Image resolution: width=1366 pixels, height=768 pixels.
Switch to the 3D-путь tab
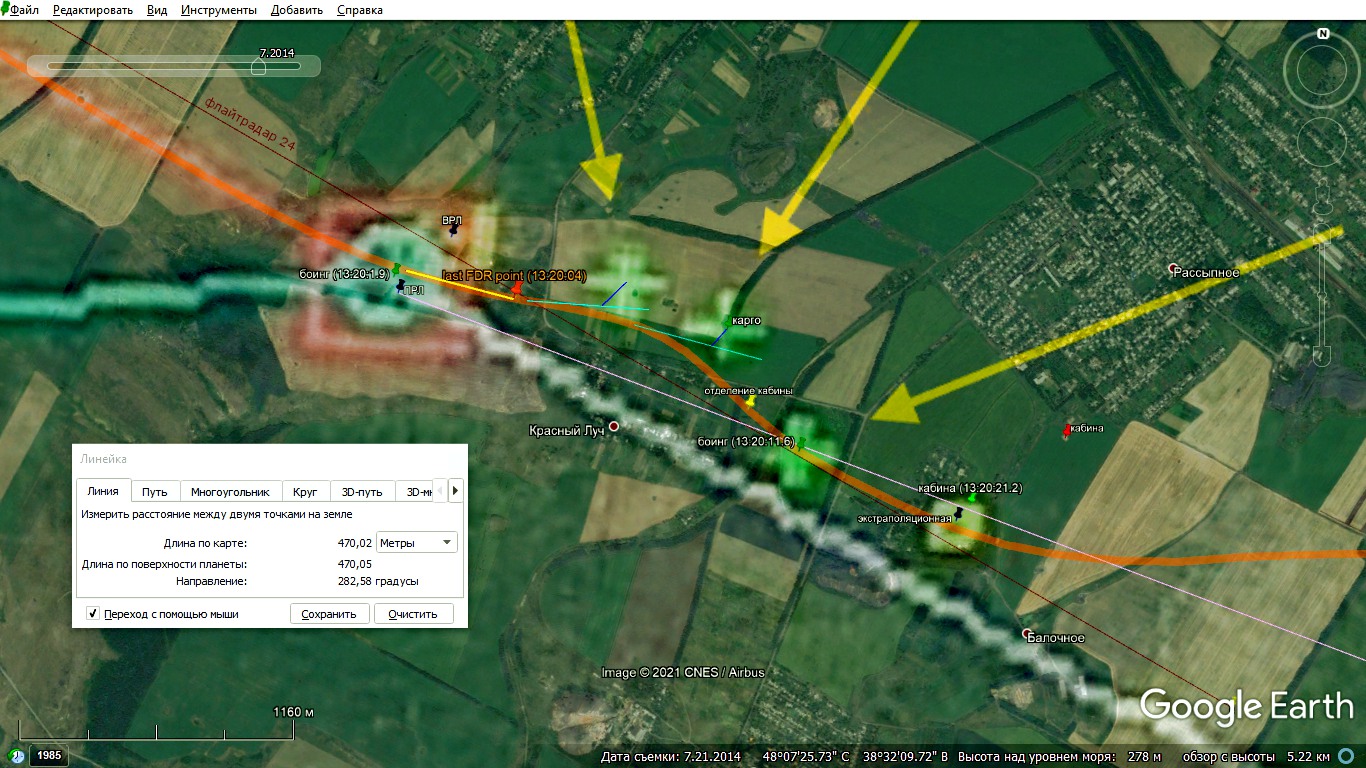coord(363,492)
